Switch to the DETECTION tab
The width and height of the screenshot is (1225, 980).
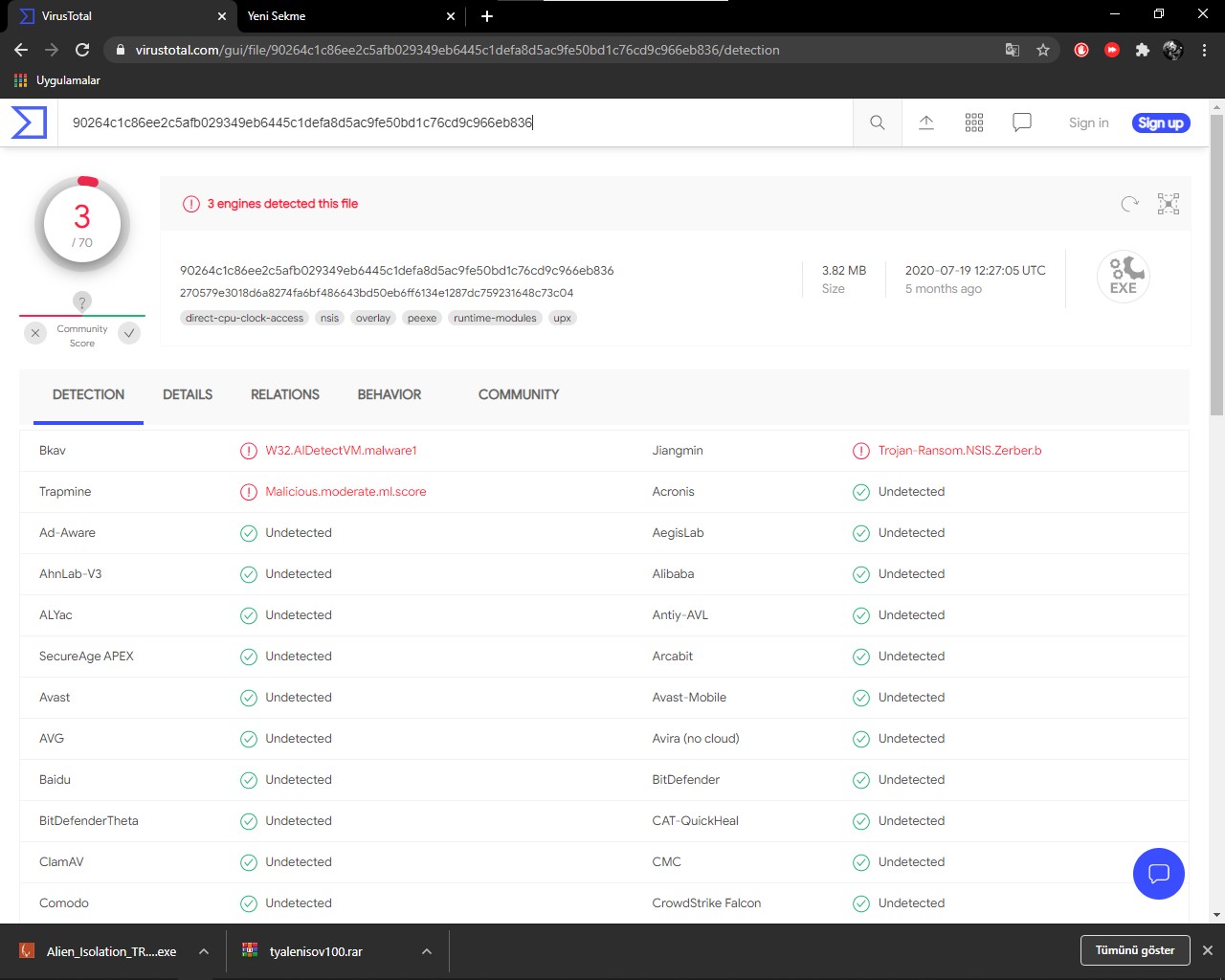pyautogui.click(x=88, y=394)
